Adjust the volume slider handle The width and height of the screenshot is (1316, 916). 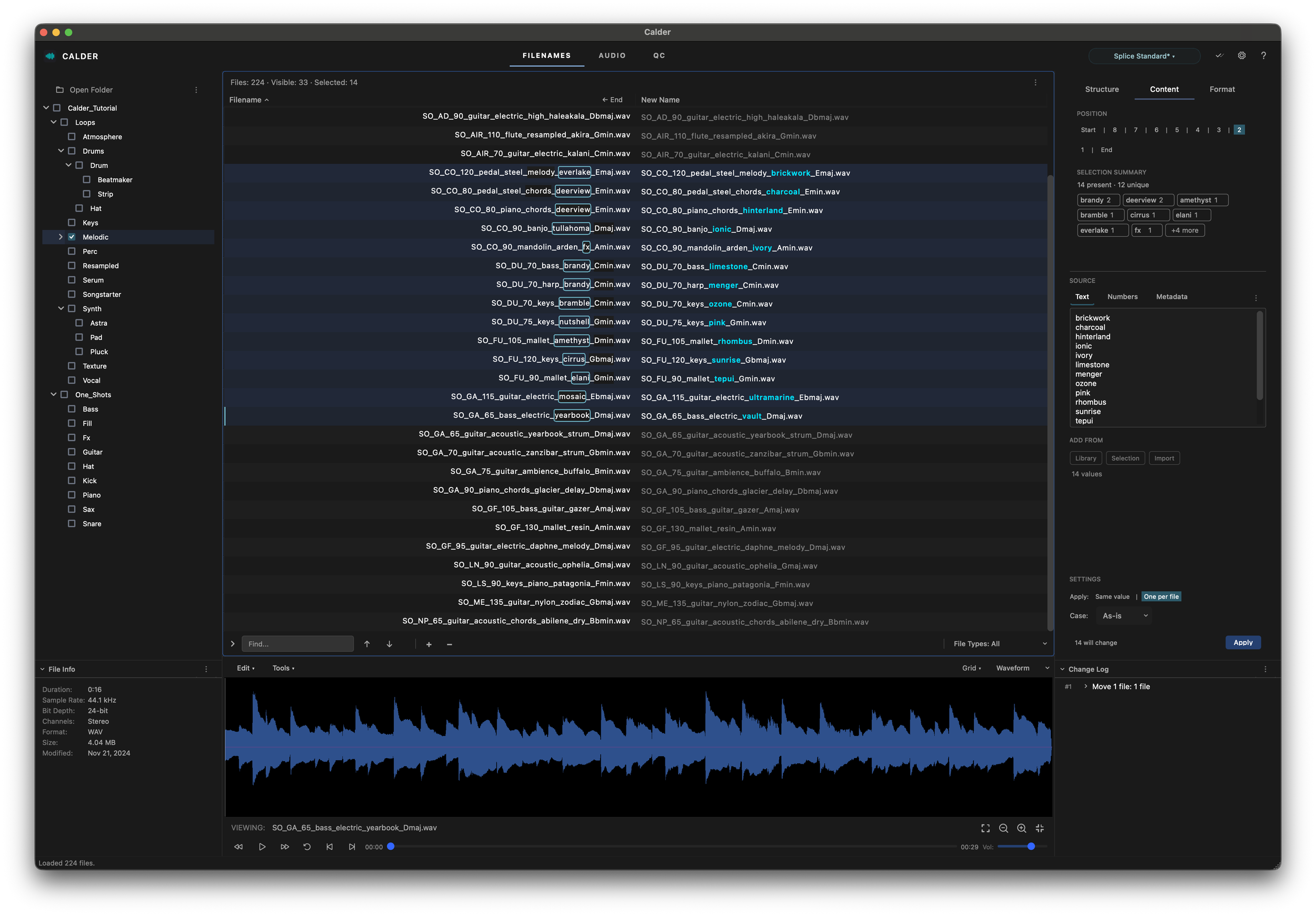[x=1031, y=846]
